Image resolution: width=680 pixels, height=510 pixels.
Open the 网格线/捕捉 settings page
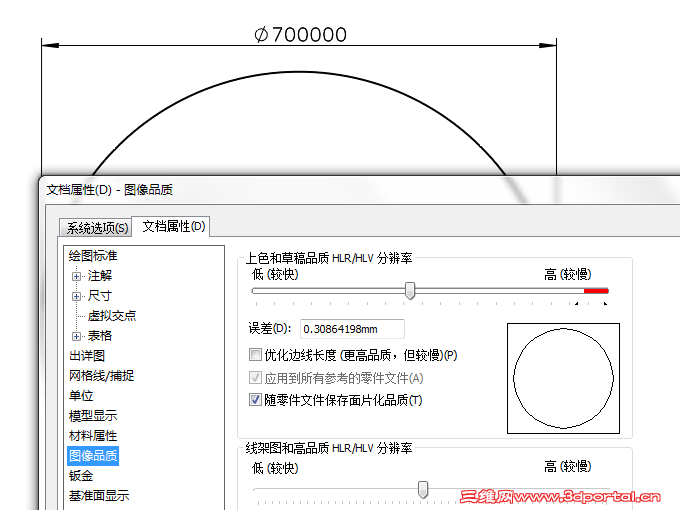(101, 376)
